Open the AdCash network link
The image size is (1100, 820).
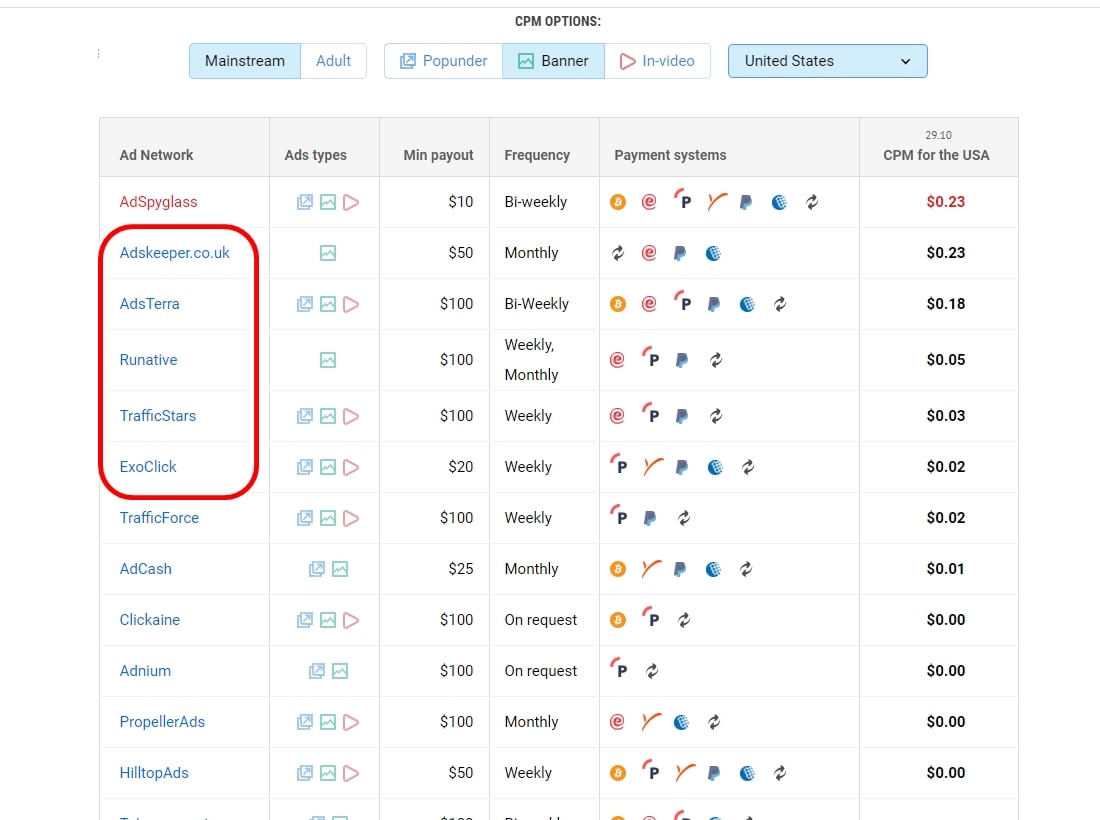[x=145, y=569]
